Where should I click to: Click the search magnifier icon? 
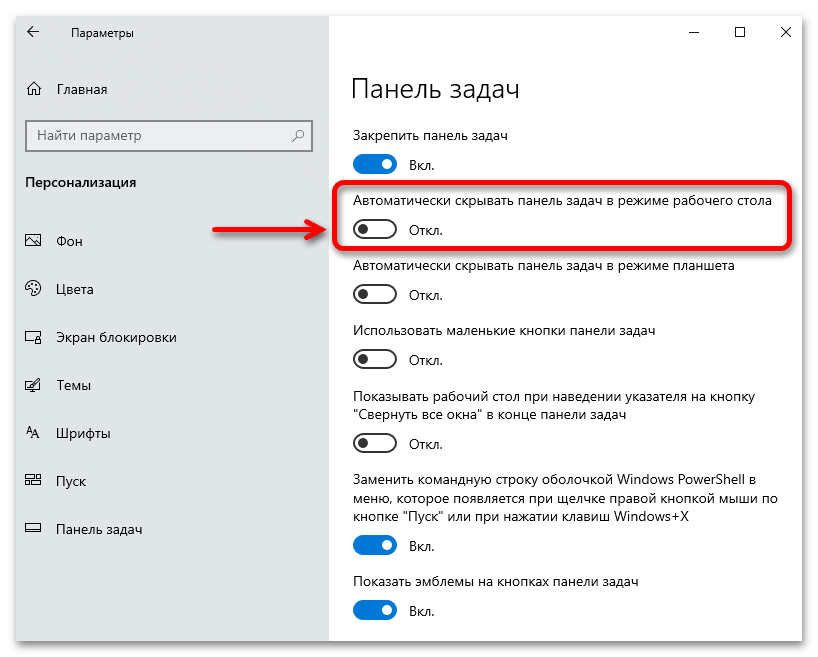[298, 135]
